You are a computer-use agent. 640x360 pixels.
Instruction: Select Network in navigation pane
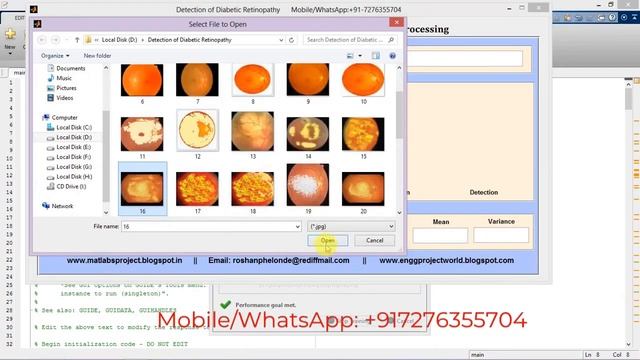58,206
